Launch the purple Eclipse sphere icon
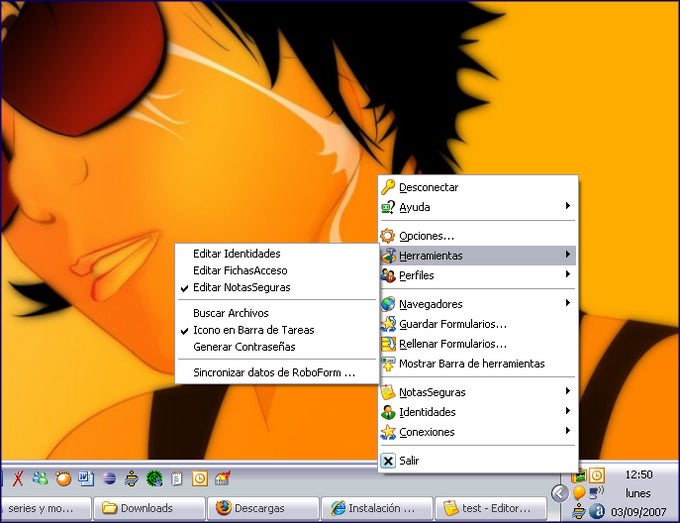The width and height of the screenshot is (680, 523). point(109,479)
